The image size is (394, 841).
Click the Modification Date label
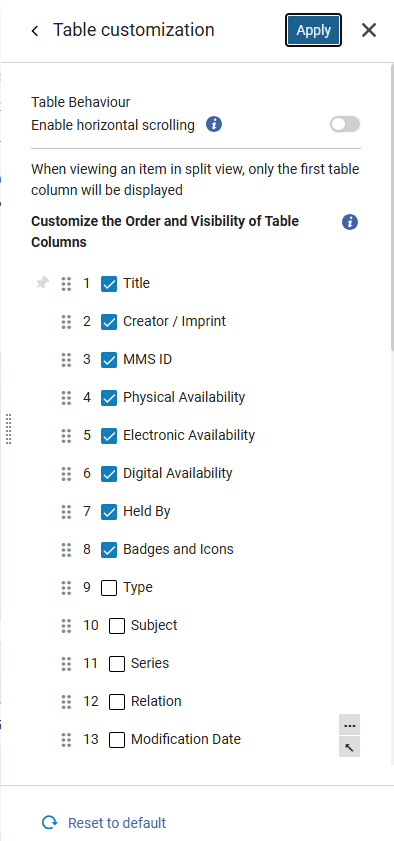[186, 739]
